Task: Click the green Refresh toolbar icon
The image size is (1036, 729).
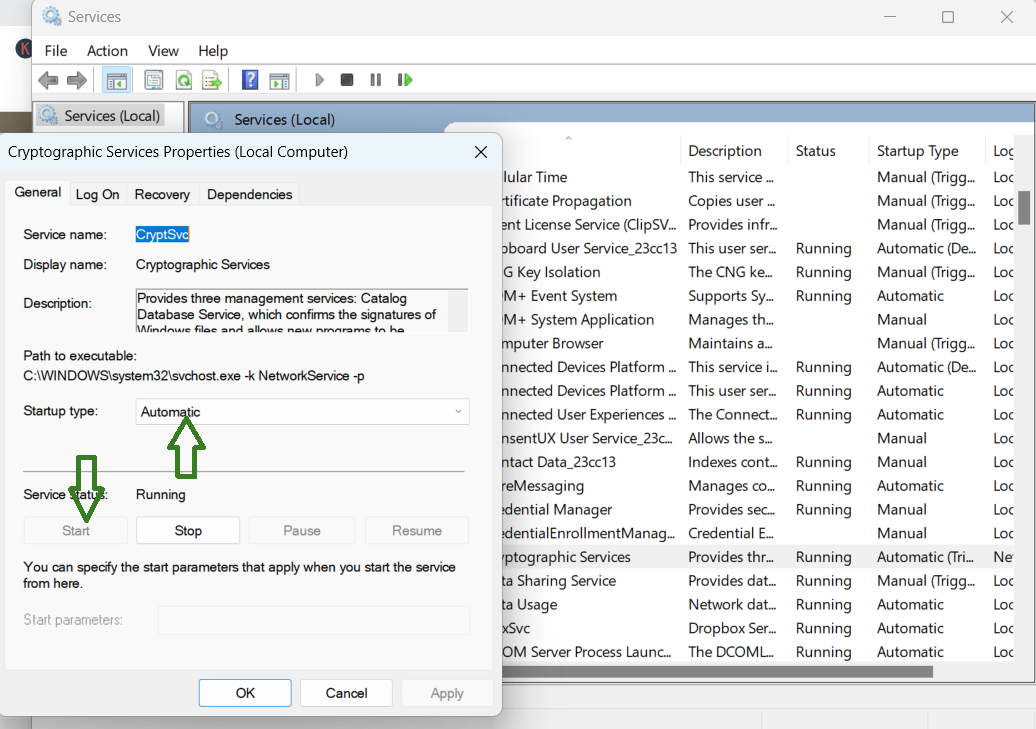Action: pos(183,80)
